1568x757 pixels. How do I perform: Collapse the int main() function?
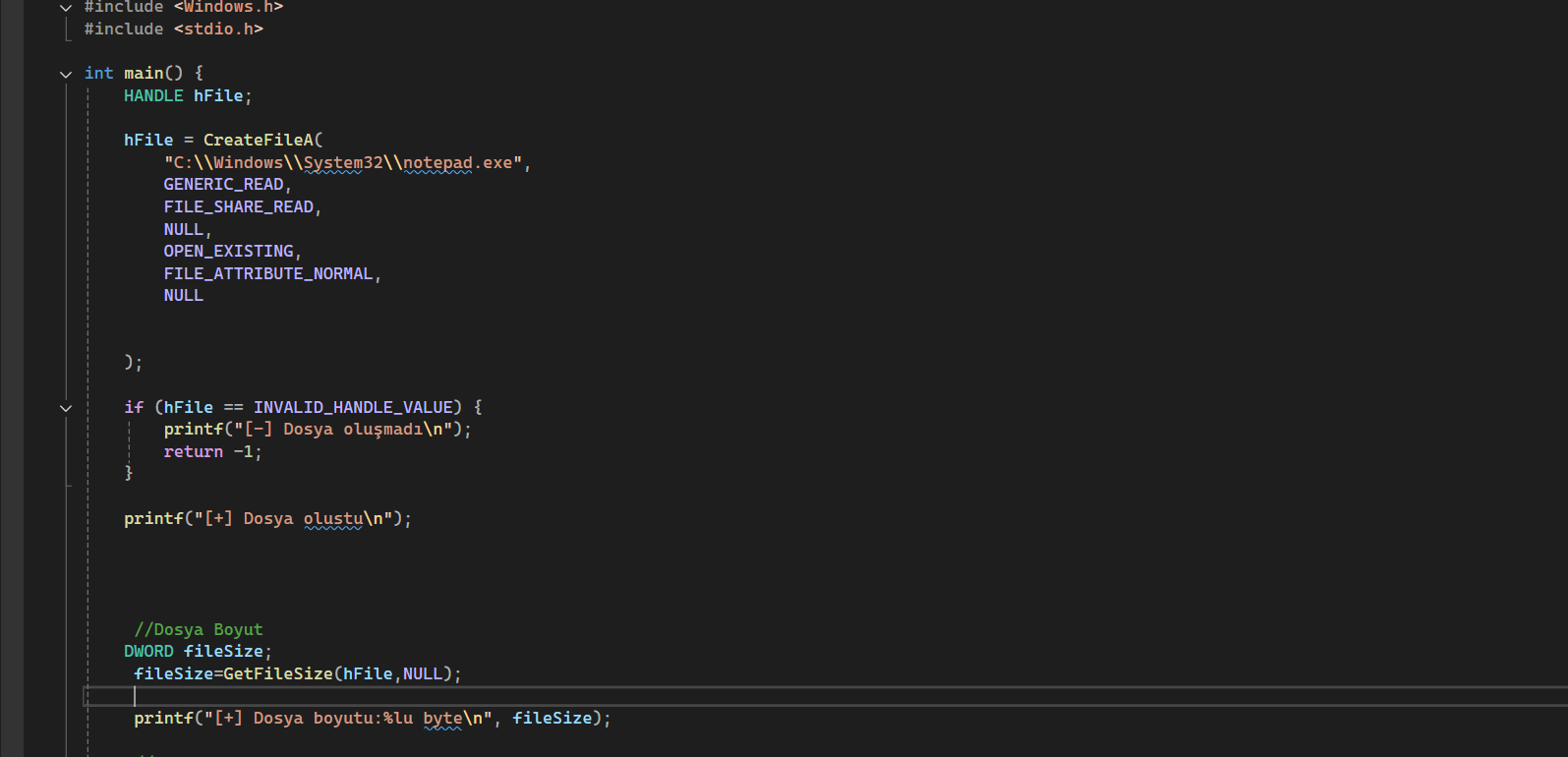(66, 74)
